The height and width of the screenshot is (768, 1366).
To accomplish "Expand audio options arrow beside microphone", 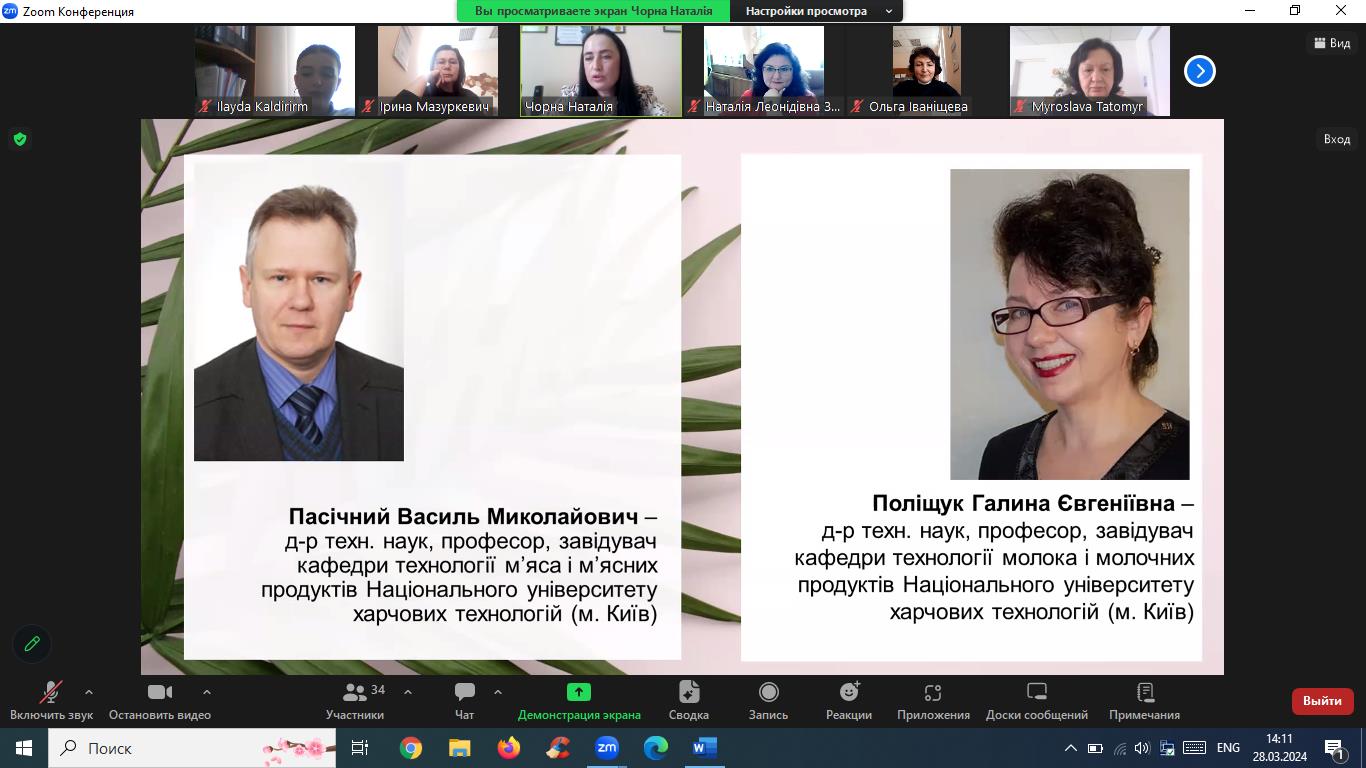I will click(x=89, y=692).
